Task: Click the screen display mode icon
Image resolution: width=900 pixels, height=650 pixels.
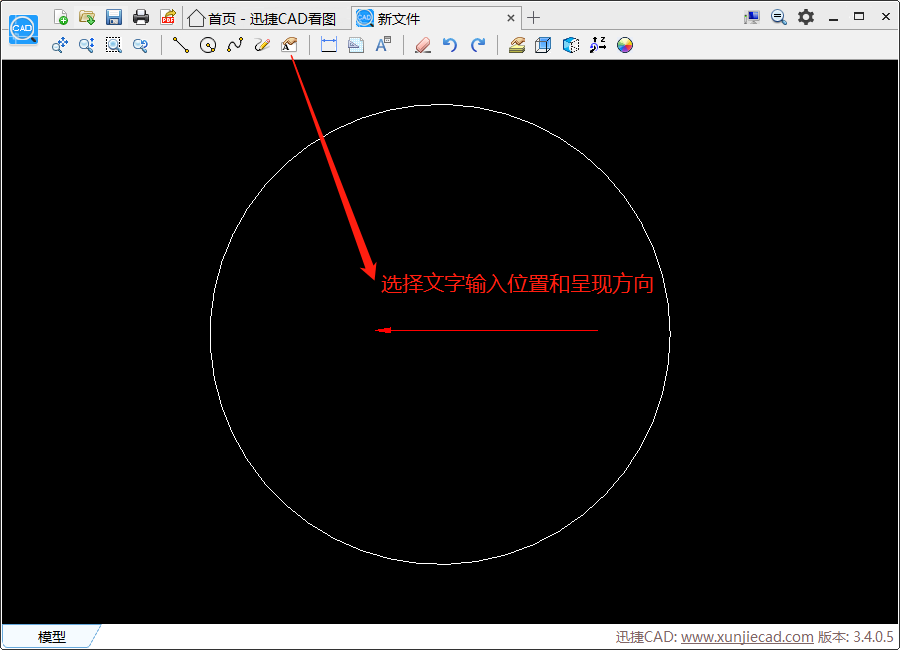Action: 751,17
